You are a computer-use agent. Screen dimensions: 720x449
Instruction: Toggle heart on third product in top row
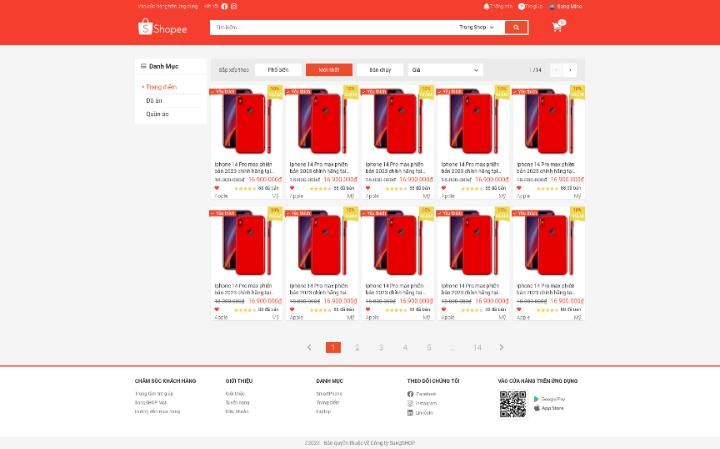click(x=368, y=187)
